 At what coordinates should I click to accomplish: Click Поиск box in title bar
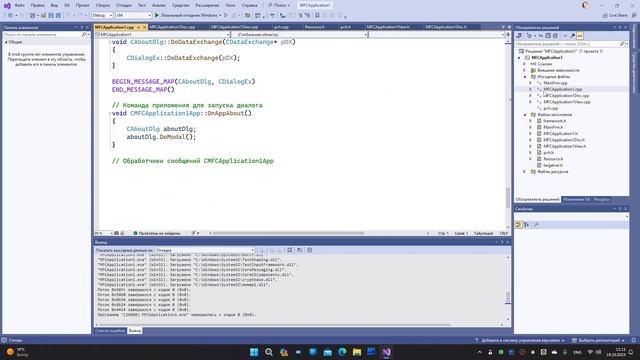(x=279, y=5)
